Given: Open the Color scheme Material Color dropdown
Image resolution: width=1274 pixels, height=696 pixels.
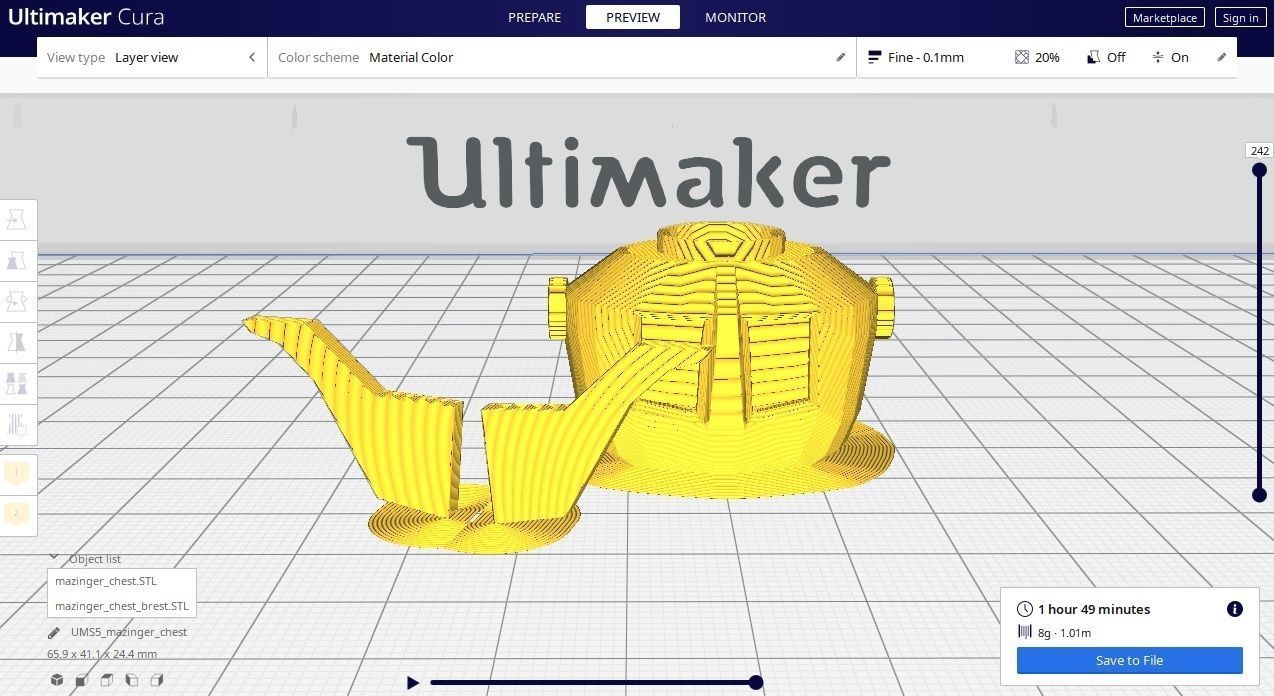Looking at the screenshot, I should 562,57.
